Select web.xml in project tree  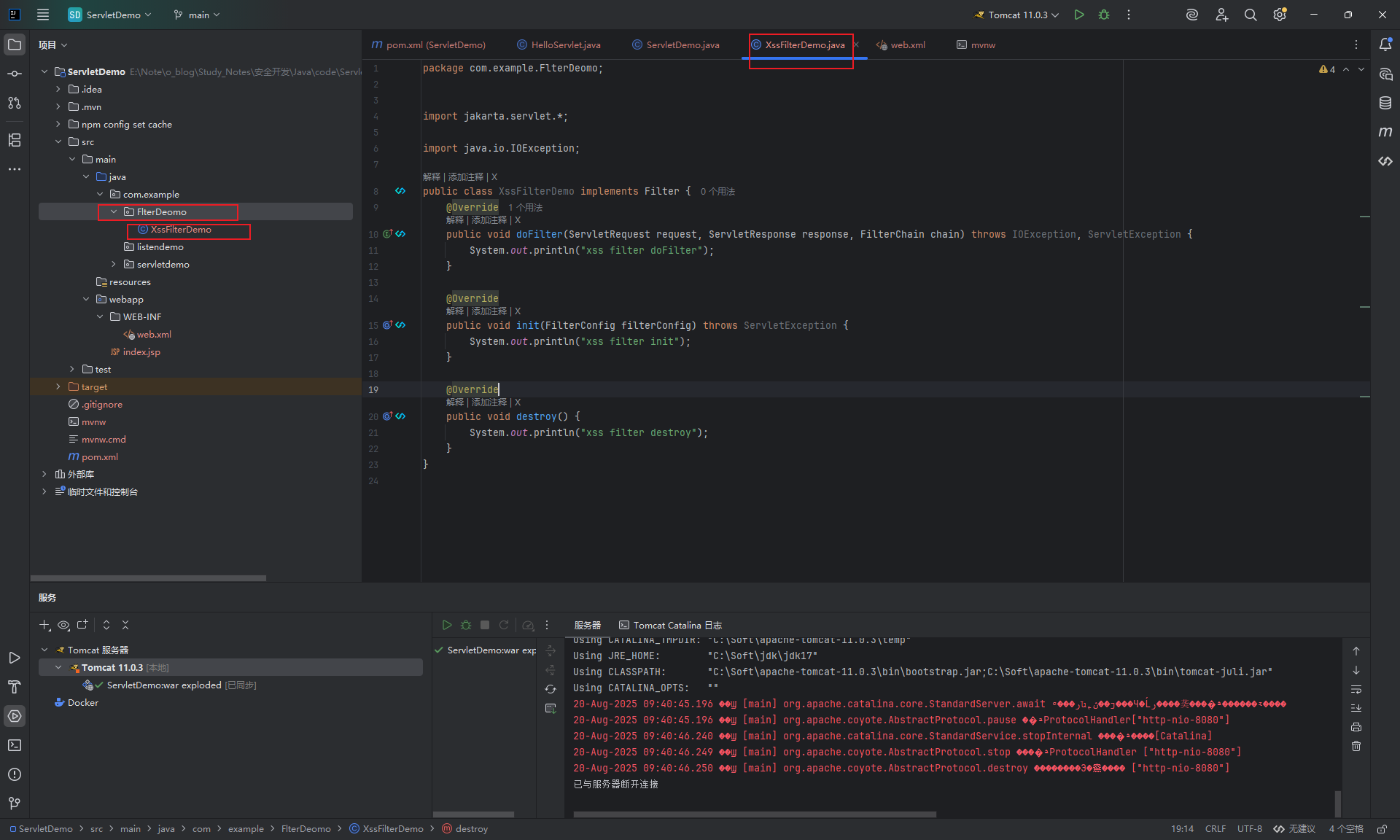pyautogui.click(x=154, y=335)
